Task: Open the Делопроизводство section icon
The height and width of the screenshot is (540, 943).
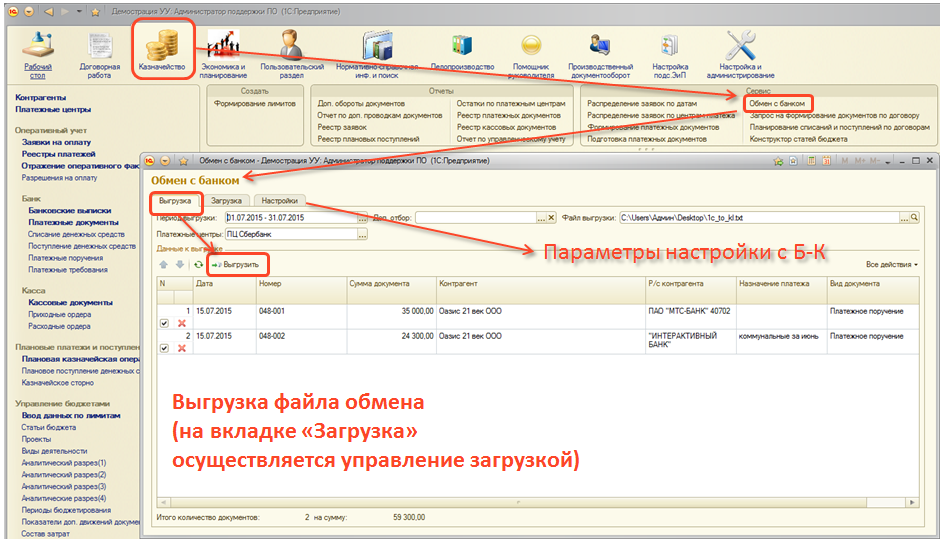Action: tap(462, 51)
